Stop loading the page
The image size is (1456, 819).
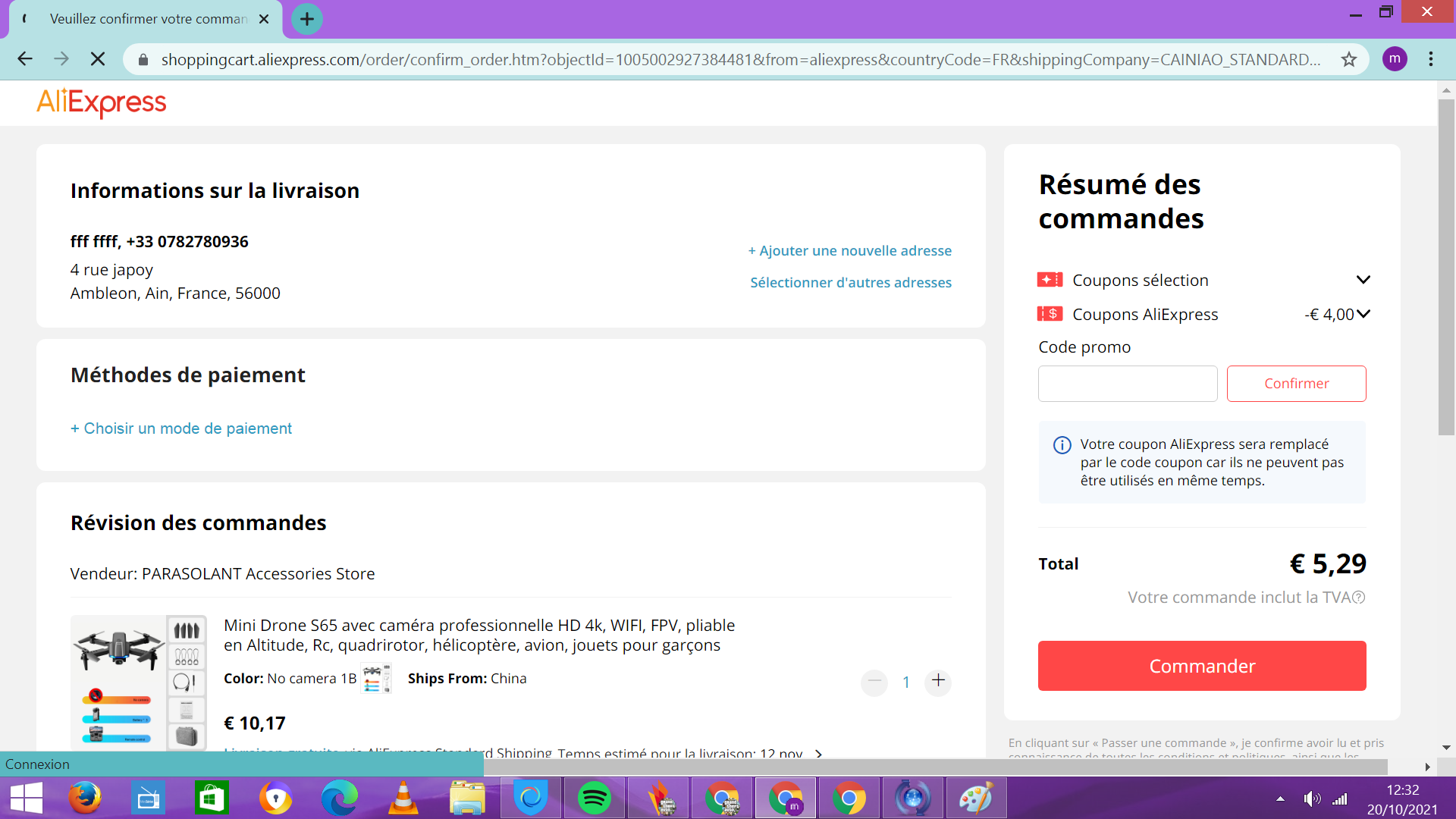[x=98, y=59]
